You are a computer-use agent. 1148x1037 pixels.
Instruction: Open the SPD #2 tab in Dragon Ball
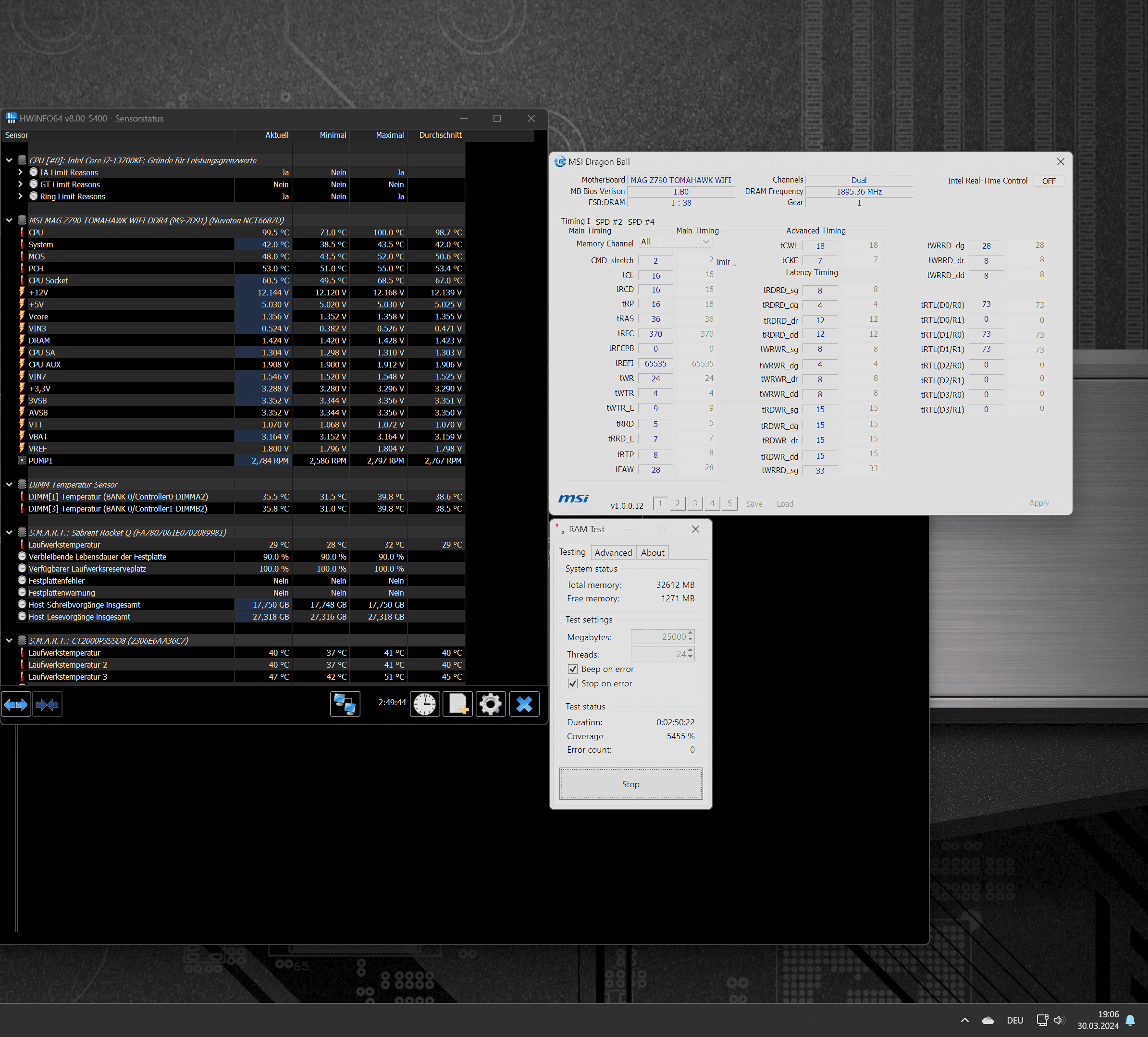tap(608, 222)
